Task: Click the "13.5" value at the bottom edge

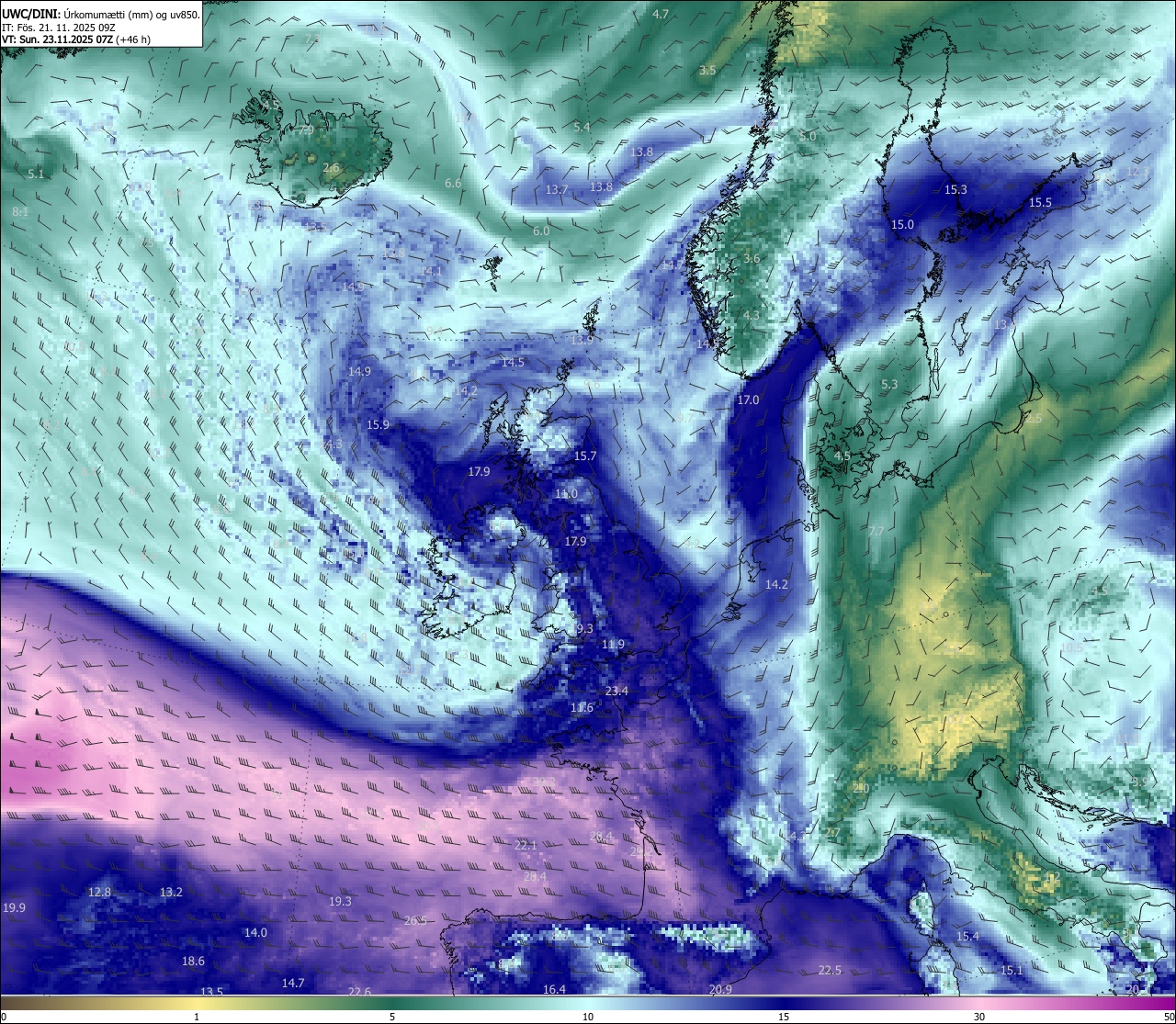Action: [211, 991]
